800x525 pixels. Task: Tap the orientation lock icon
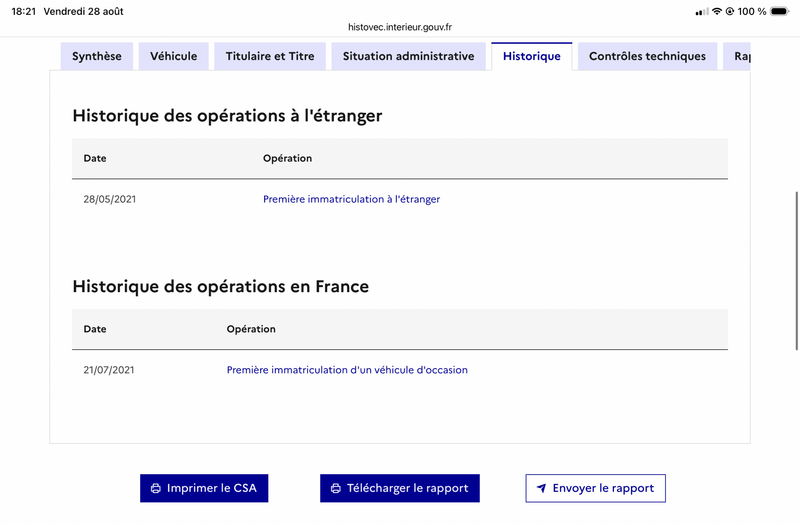pos(730,11)
